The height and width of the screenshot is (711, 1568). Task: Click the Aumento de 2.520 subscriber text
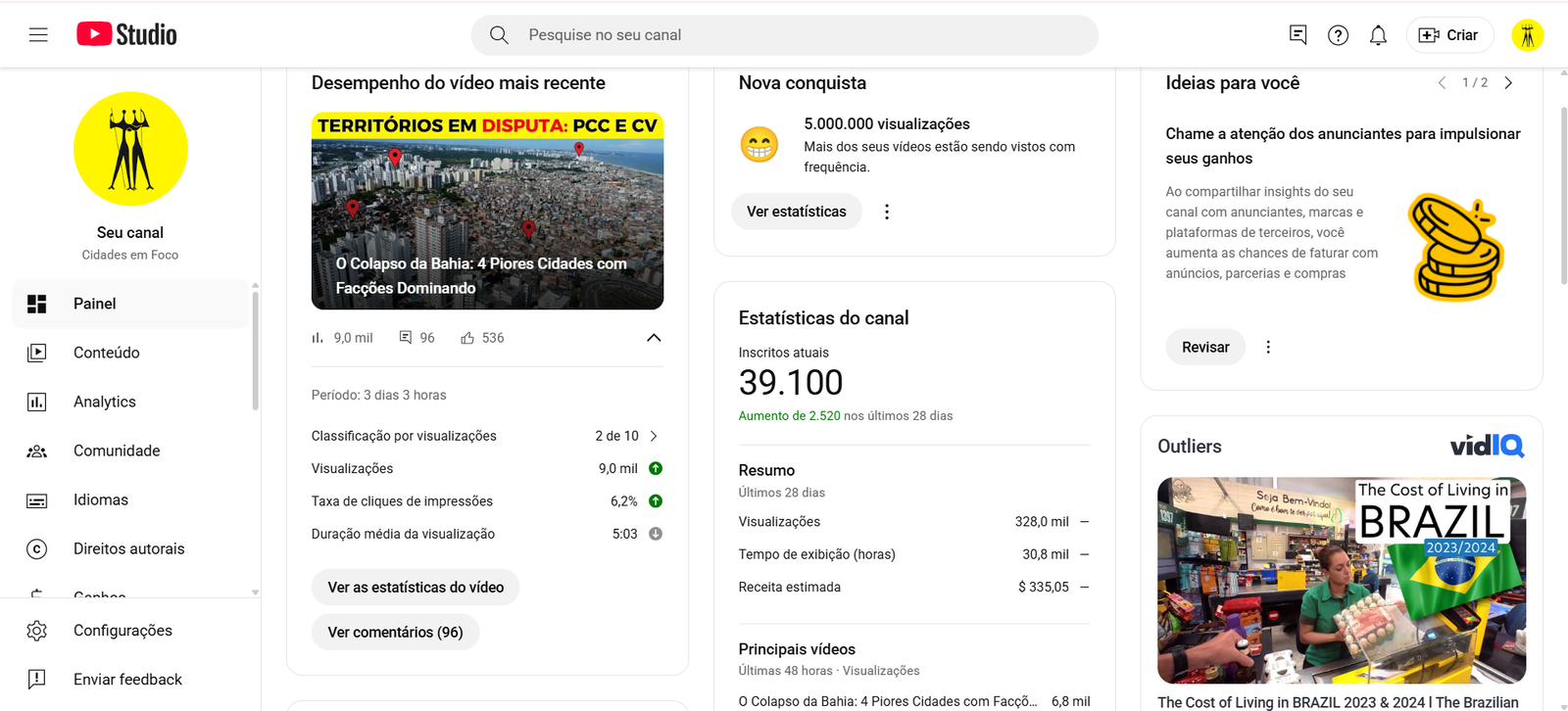790,415
